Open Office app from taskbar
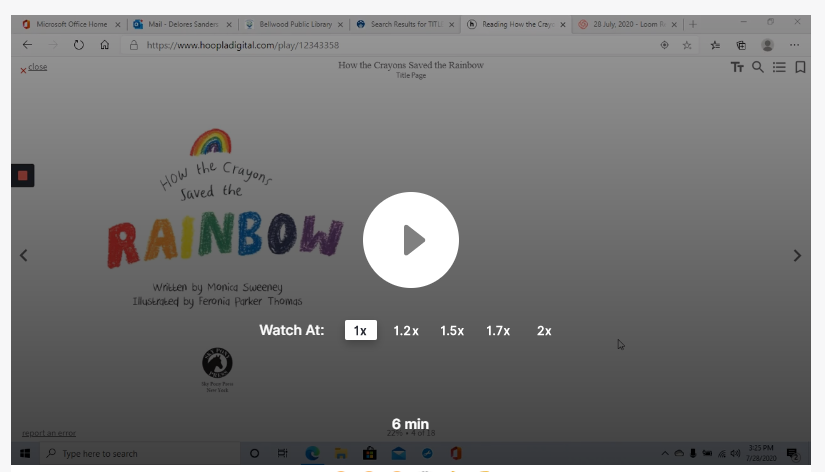 point(456,453)
